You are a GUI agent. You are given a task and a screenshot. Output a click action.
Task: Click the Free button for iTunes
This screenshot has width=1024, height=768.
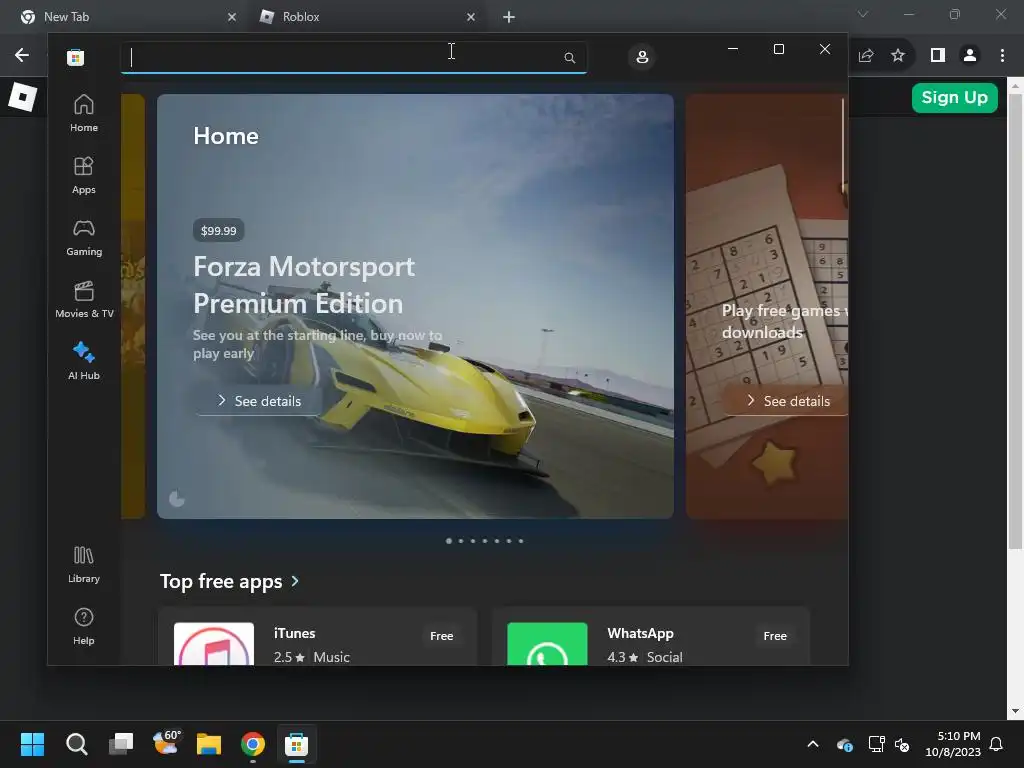tap(441, 635)
